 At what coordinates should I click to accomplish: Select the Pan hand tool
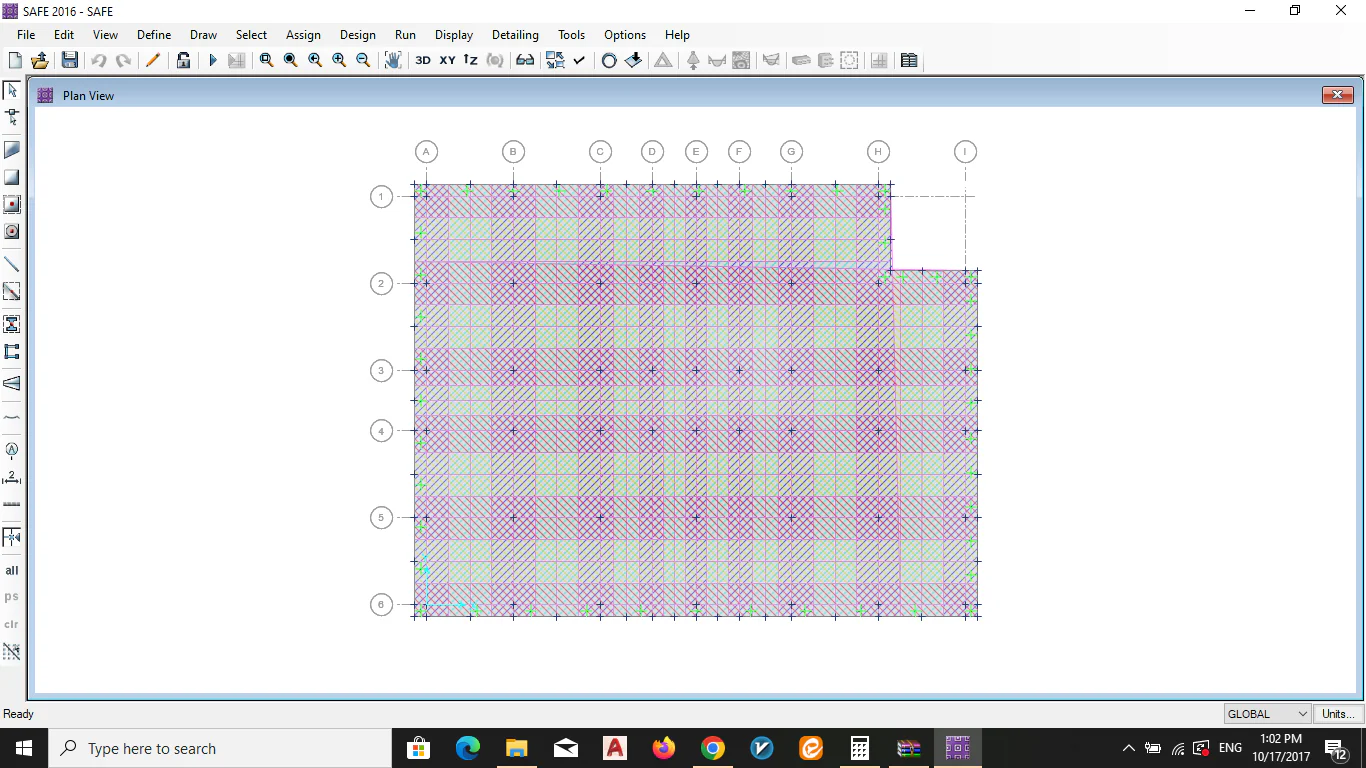pyautogui.click(x=393, y=60)
